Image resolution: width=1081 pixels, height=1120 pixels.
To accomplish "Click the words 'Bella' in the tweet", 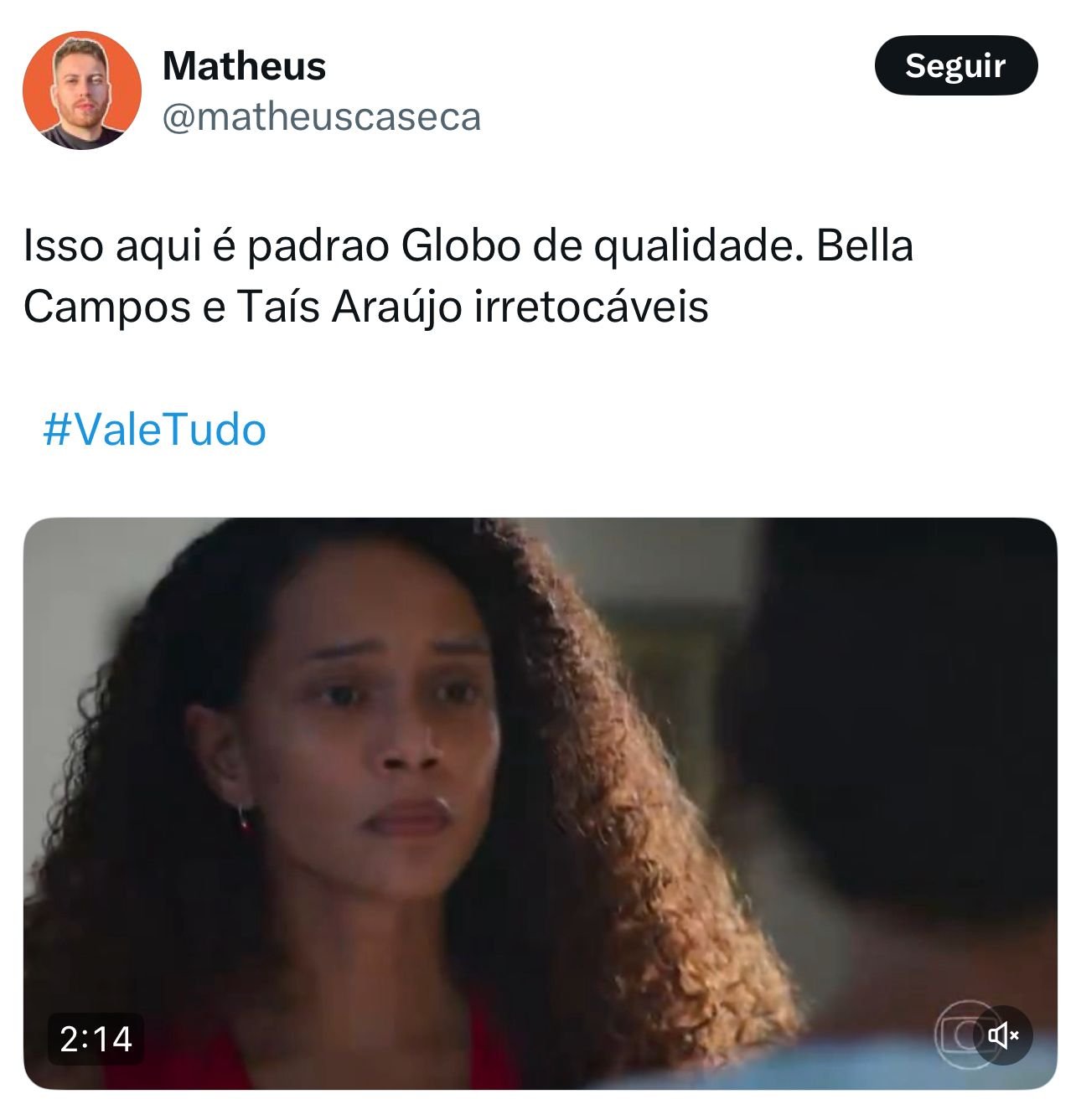I will point(864,246).
